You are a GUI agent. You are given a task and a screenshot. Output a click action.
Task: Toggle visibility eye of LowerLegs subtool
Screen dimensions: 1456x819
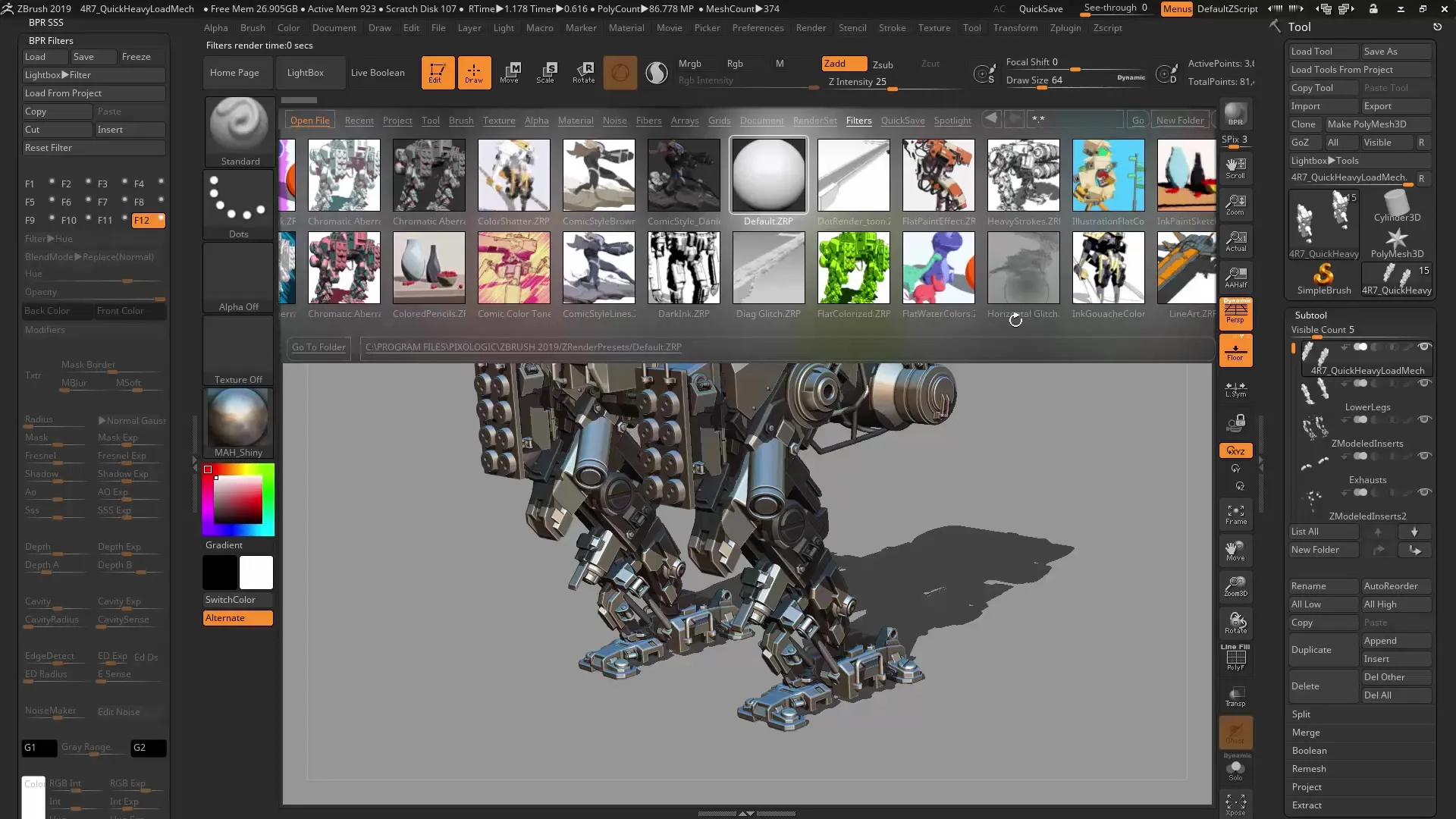(x=1424, y=383)
